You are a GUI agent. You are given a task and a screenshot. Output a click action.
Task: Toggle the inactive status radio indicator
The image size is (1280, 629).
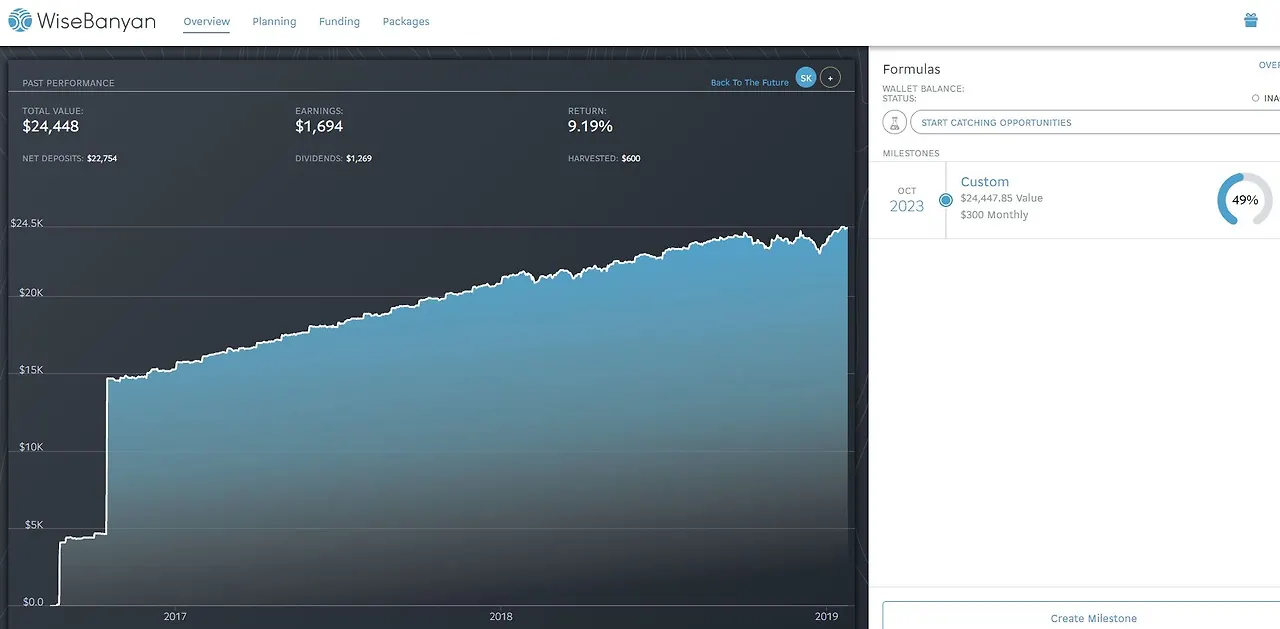pyautogui.click(x=1255, y=98)
